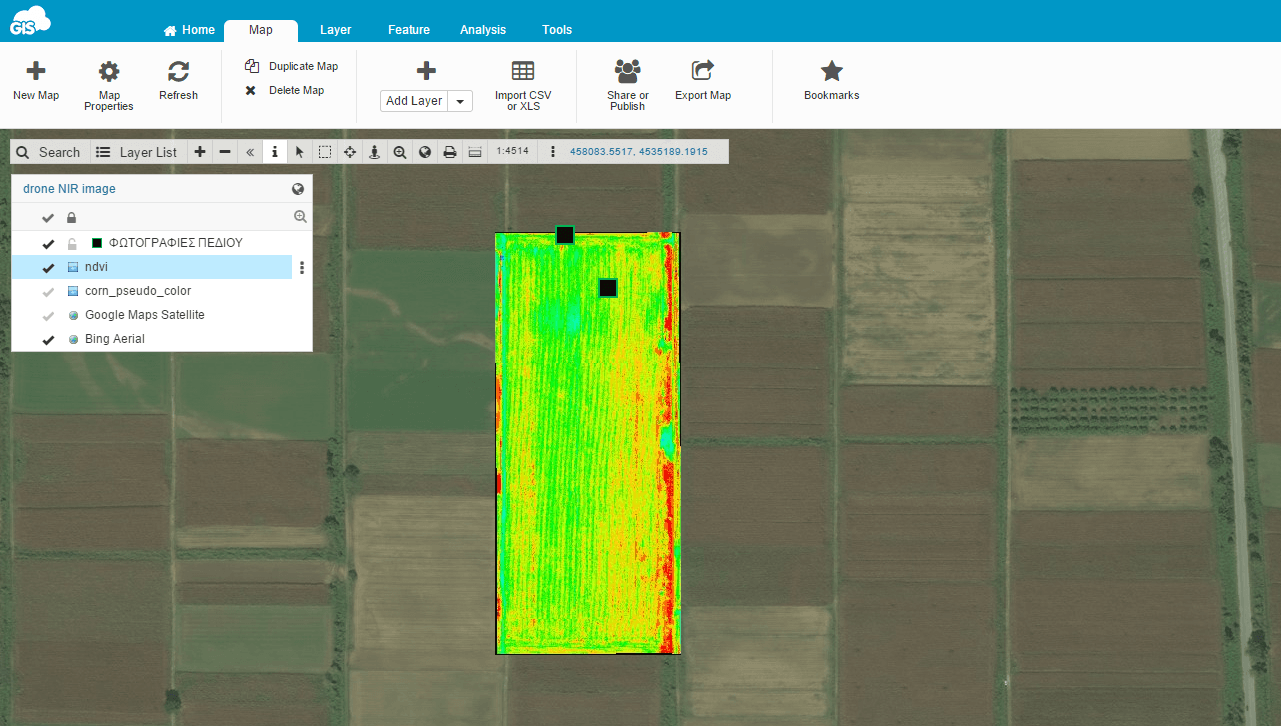Select the info identify tool
This screenshot has height=726, width=1281.
point(275,152)
